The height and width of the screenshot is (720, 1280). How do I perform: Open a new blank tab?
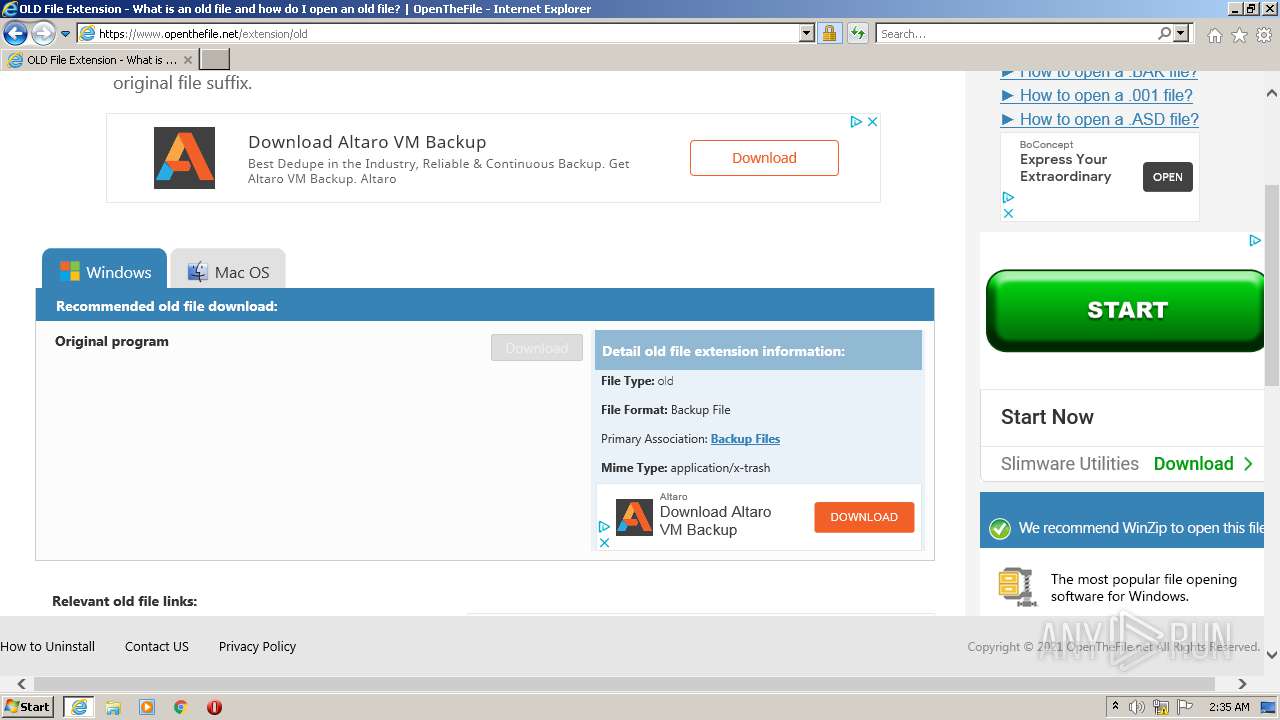(x=215, y=60)
